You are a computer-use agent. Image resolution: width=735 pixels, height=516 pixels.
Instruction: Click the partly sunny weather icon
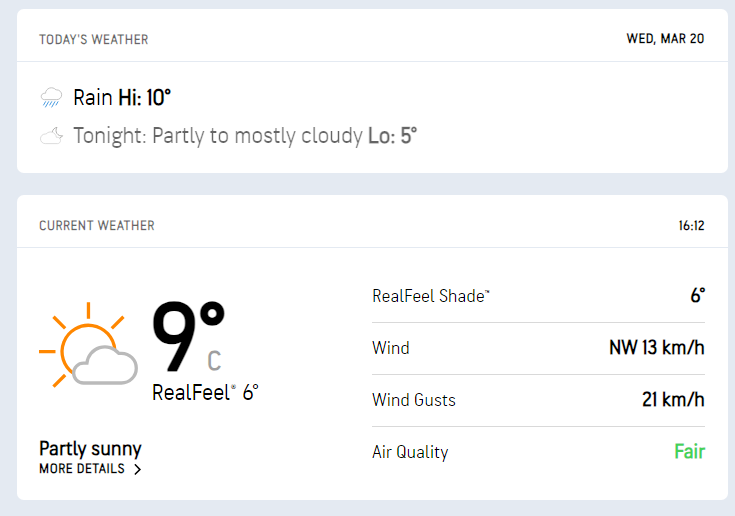click(88, 346)
